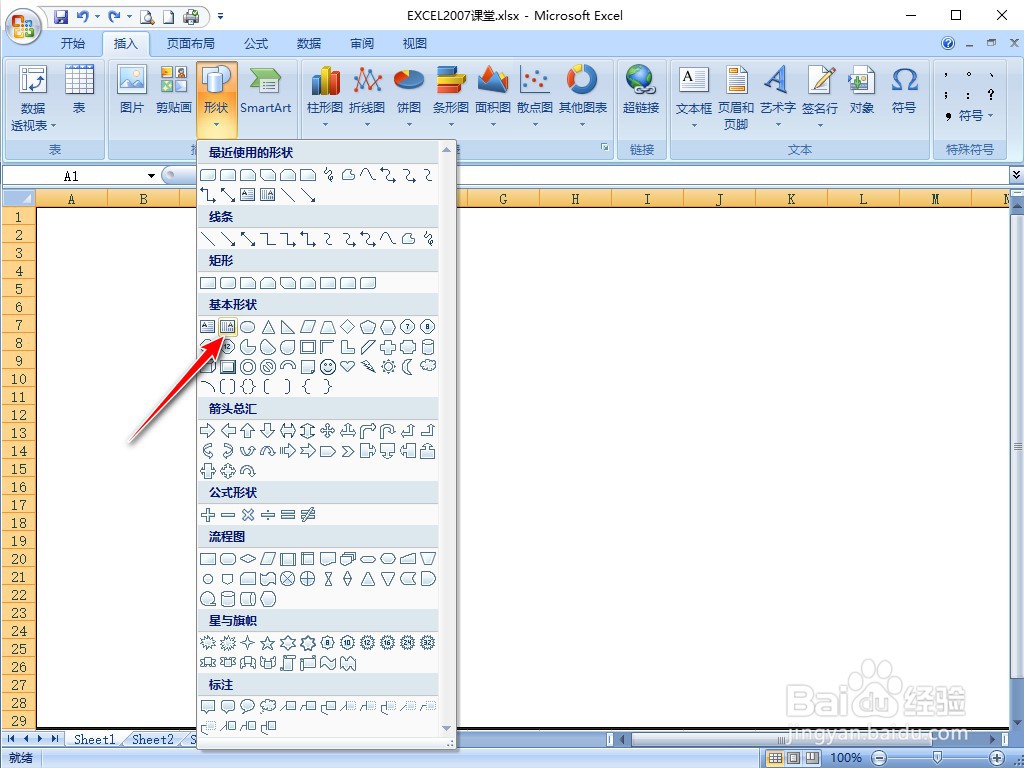The height and width of the screenshot is (768, 1024).
Task: Choose the 4-point star shape
Action: pyautogui.click(x=248, y=643)
